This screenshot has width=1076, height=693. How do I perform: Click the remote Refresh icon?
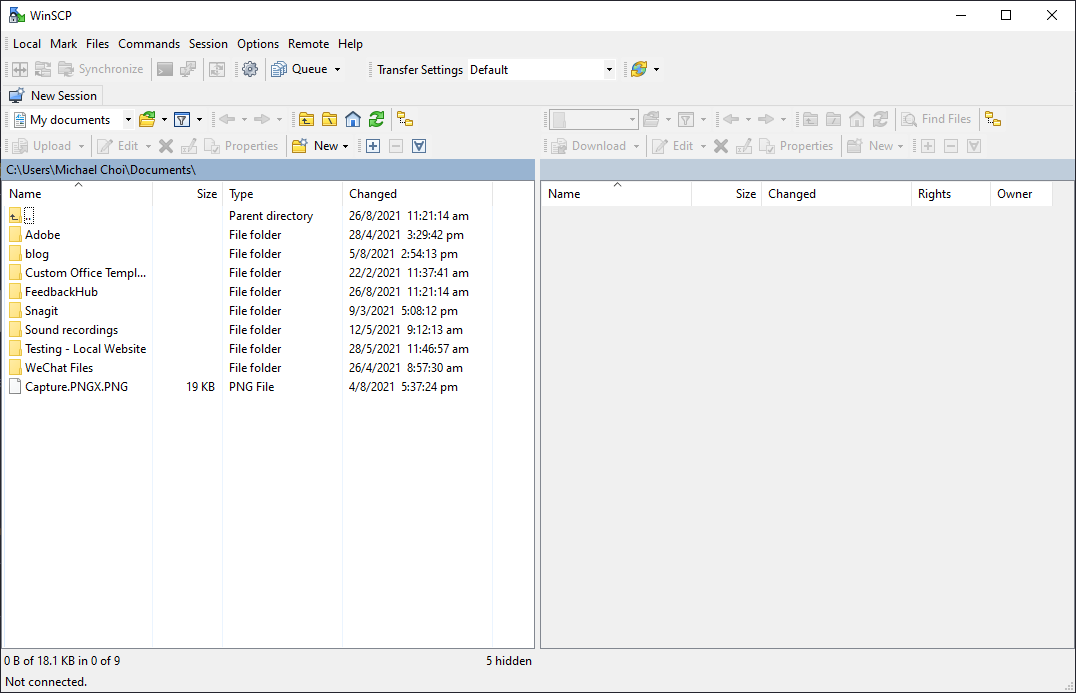(880, 119)
